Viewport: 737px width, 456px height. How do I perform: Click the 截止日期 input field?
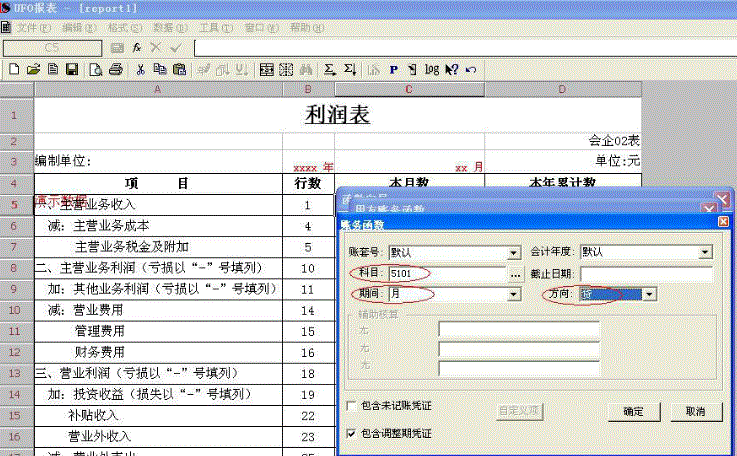[646, 273]
